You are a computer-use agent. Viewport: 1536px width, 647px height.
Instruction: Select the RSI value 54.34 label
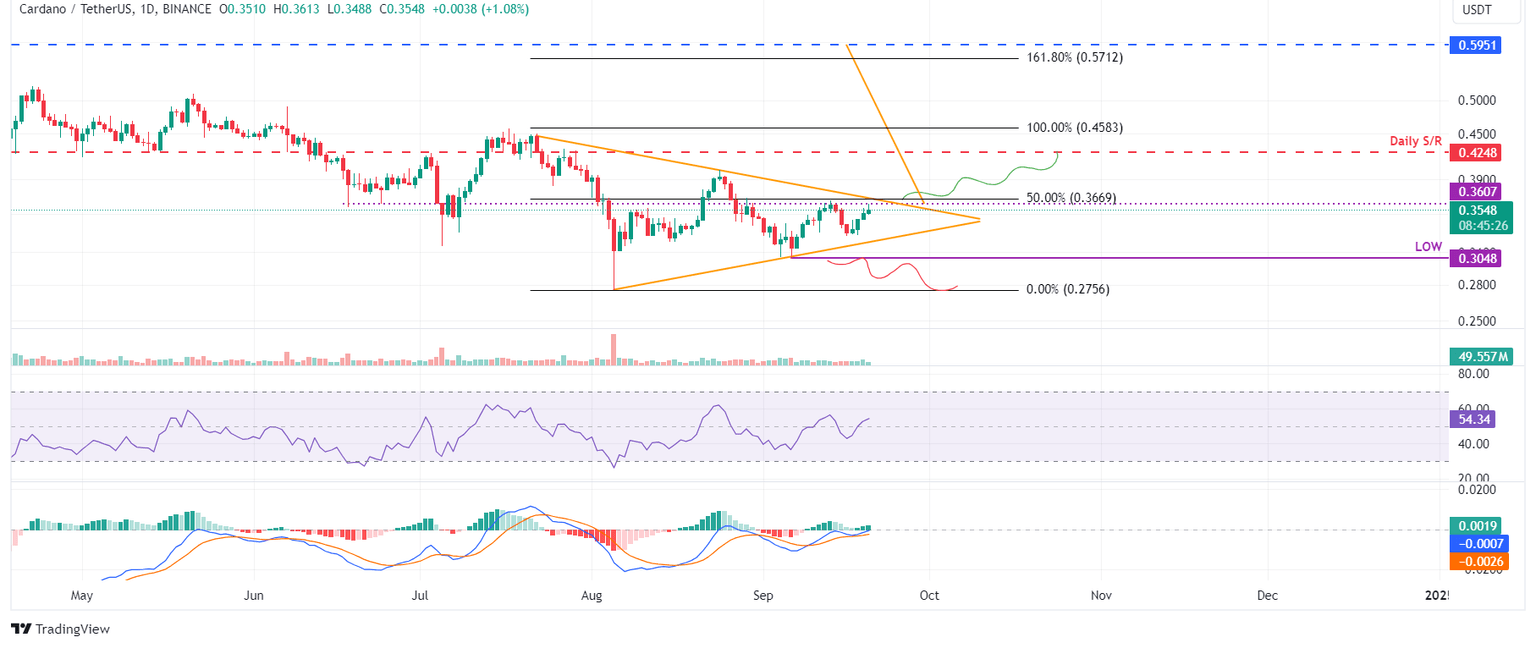pyautogui.click(x=1475, y=418)
